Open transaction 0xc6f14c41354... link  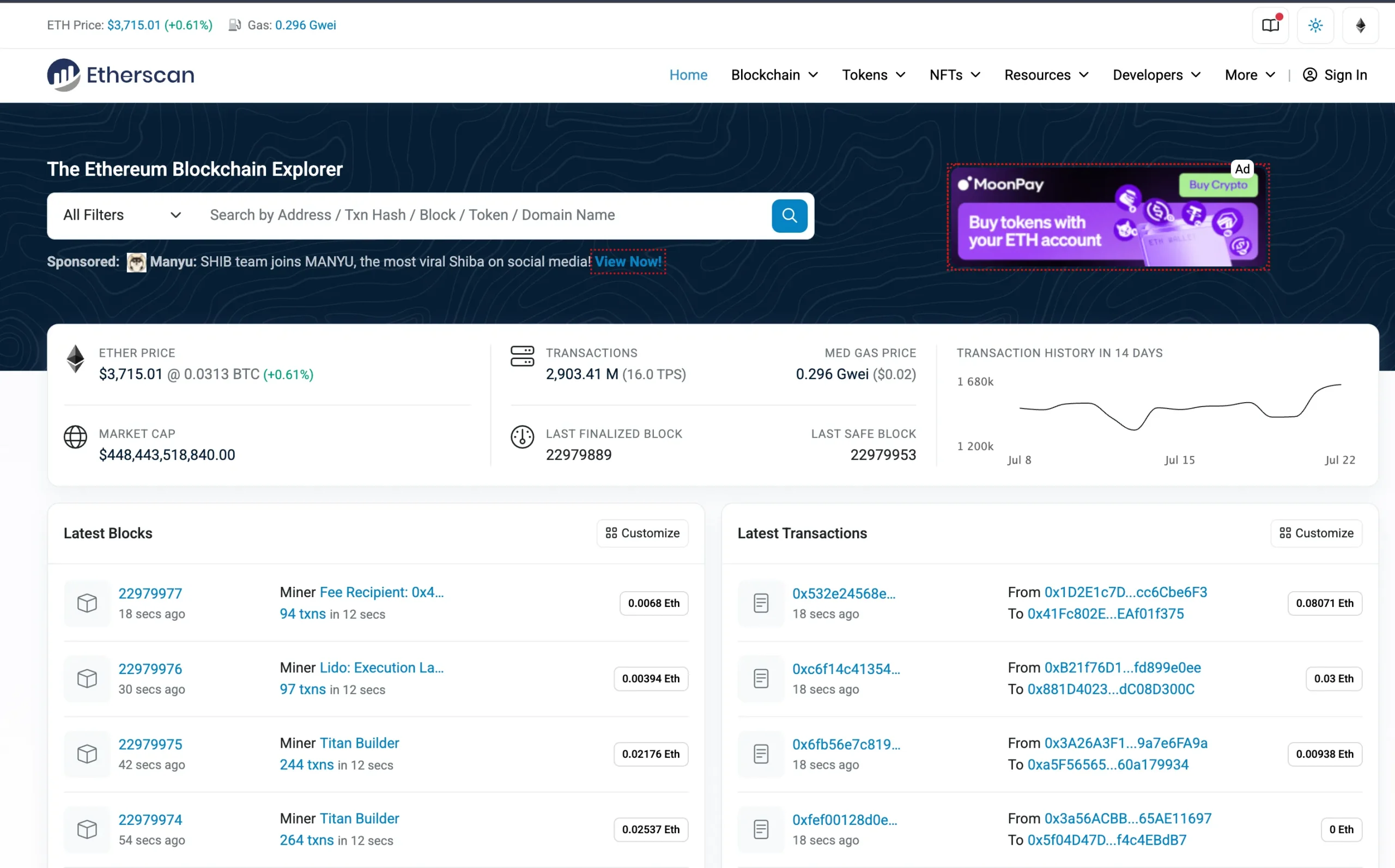[x=846, y=669]
